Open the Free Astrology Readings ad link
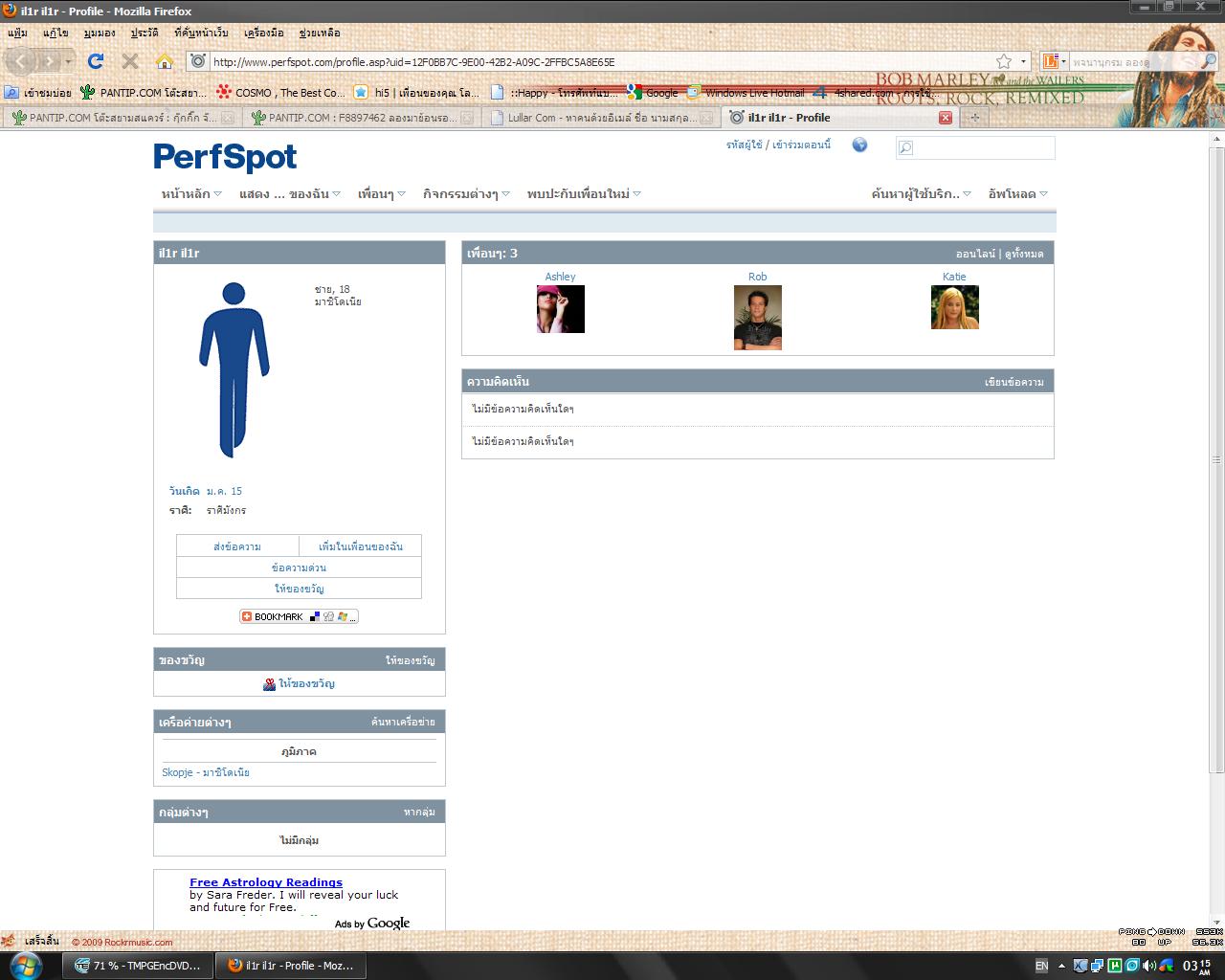1225x980 pixels. [x=266, y=882]
